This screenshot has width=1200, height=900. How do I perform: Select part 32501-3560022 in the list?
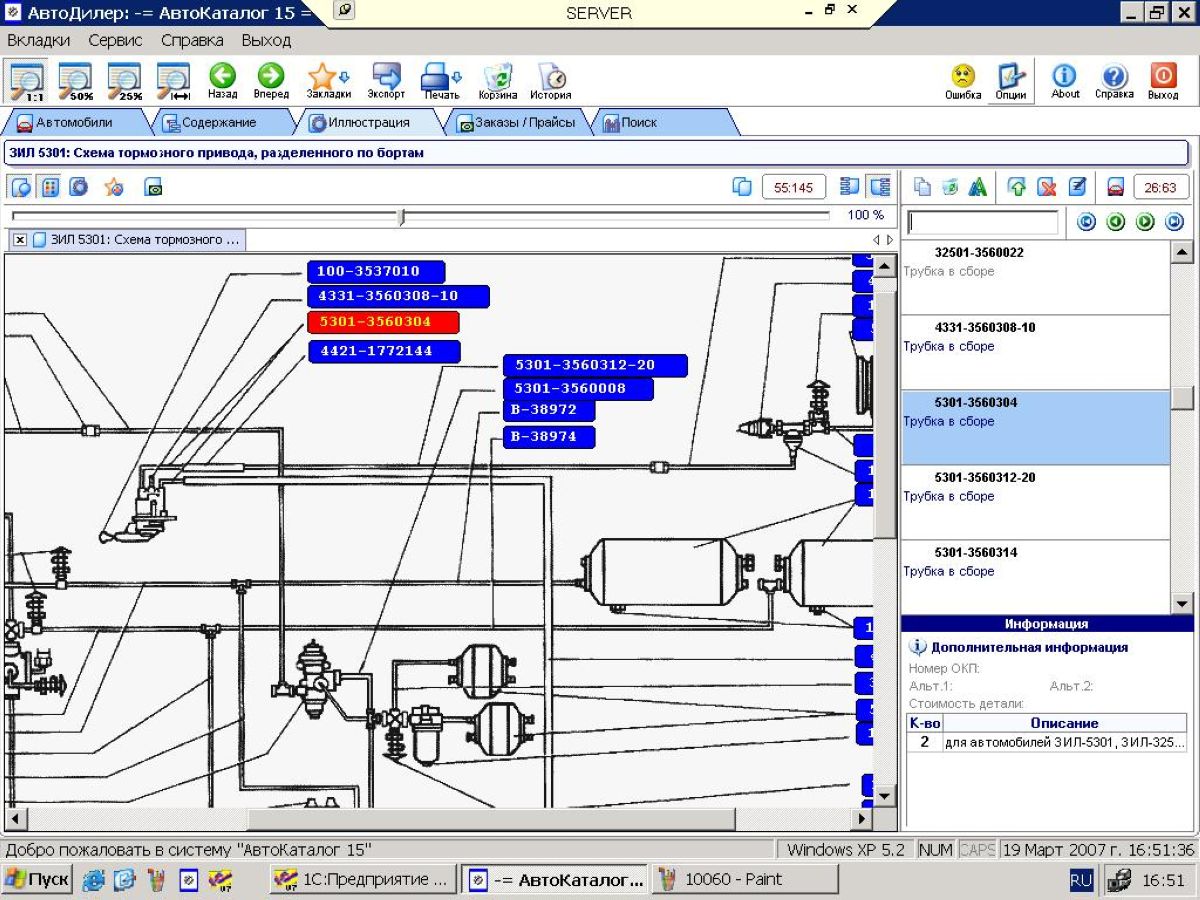click(1035, 277)
